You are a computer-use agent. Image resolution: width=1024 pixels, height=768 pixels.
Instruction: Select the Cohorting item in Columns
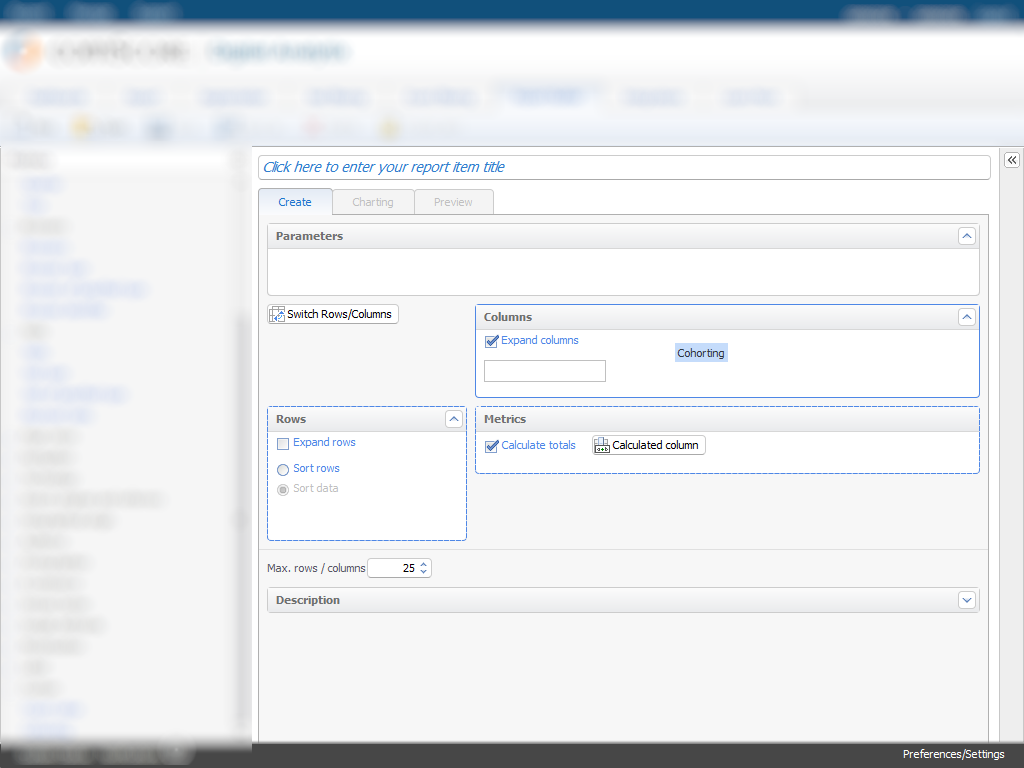tap(701, 353)
